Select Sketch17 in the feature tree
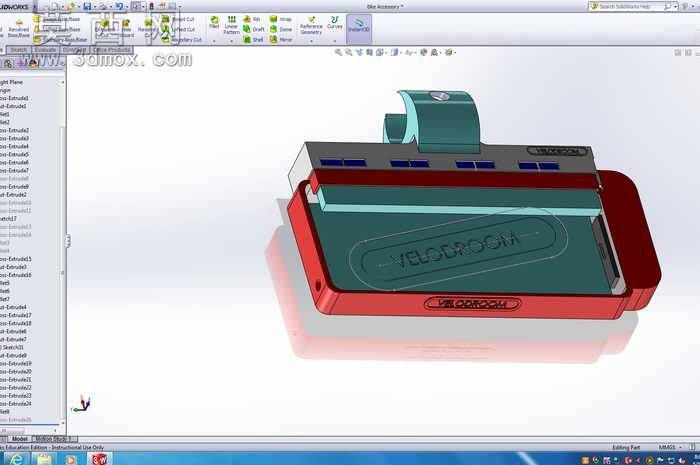This screenshot has height=465, width=700. coord(8,219)
